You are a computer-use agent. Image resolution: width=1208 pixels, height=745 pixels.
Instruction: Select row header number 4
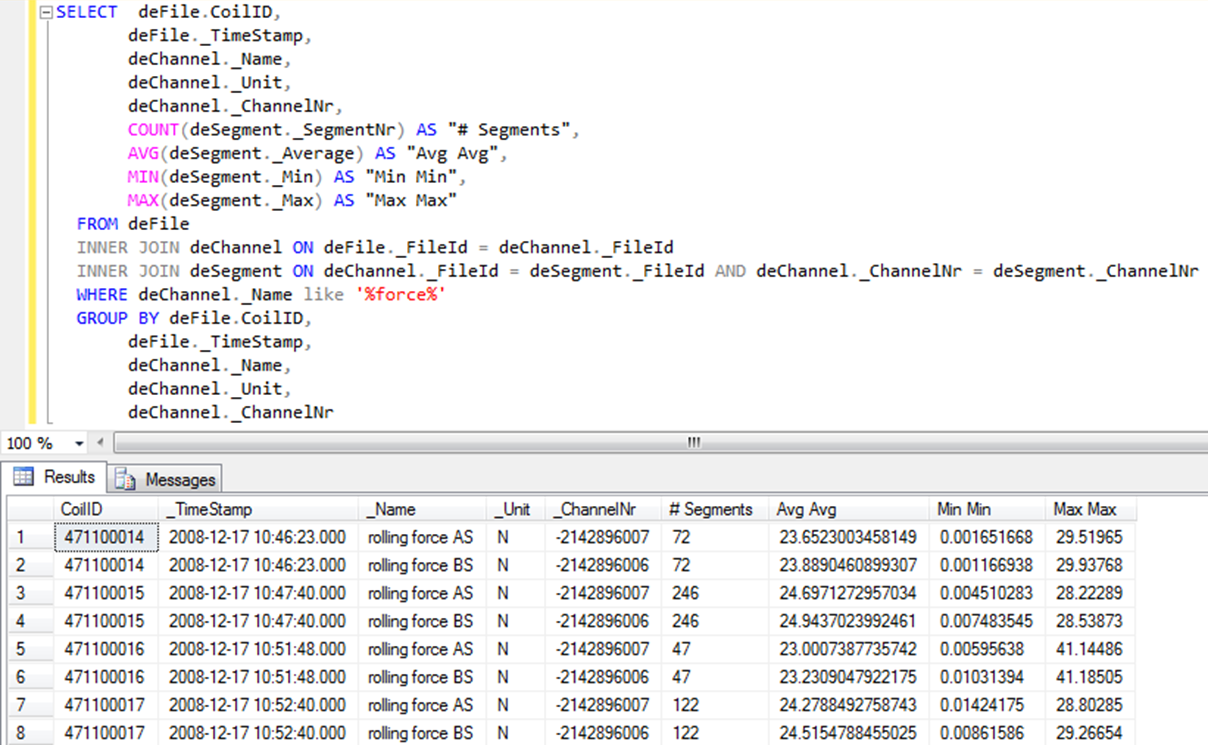[x=30, y=621]
